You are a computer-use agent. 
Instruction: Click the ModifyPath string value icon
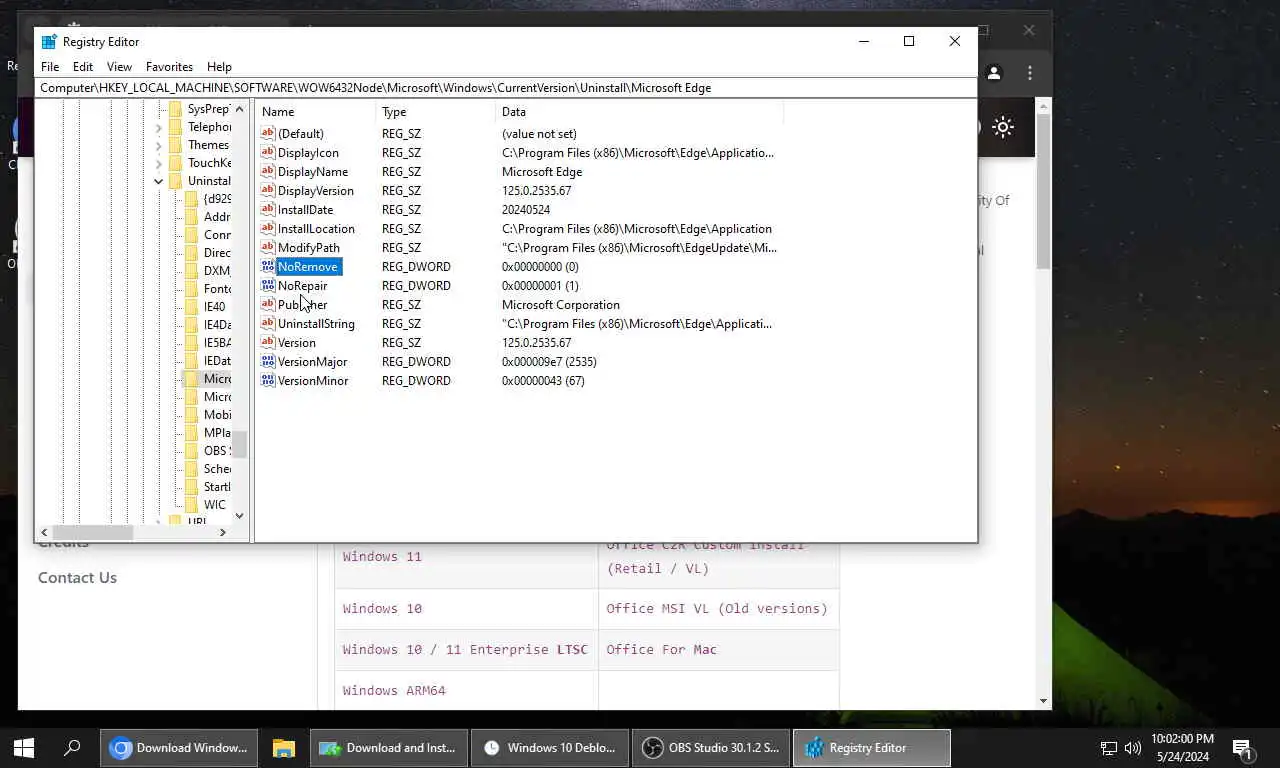[x=267, y=247]
